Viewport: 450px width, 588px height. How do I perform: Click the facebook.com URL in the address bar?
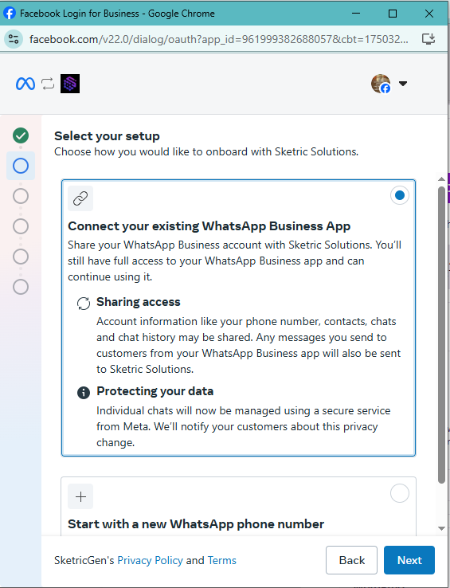tap(219, 39)
